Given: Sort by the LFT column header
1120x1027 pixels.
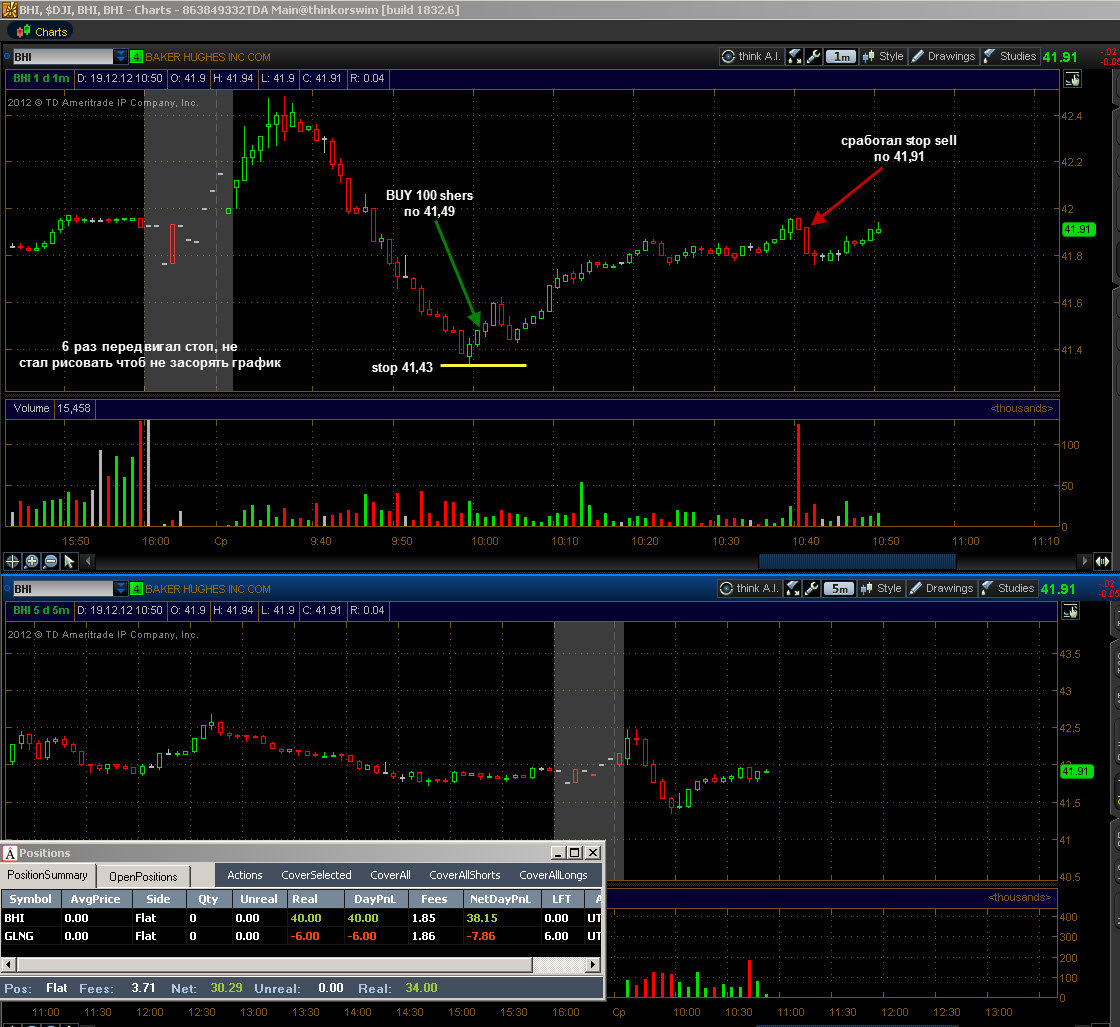Looking at the screenshot, I should pos(561,898).
